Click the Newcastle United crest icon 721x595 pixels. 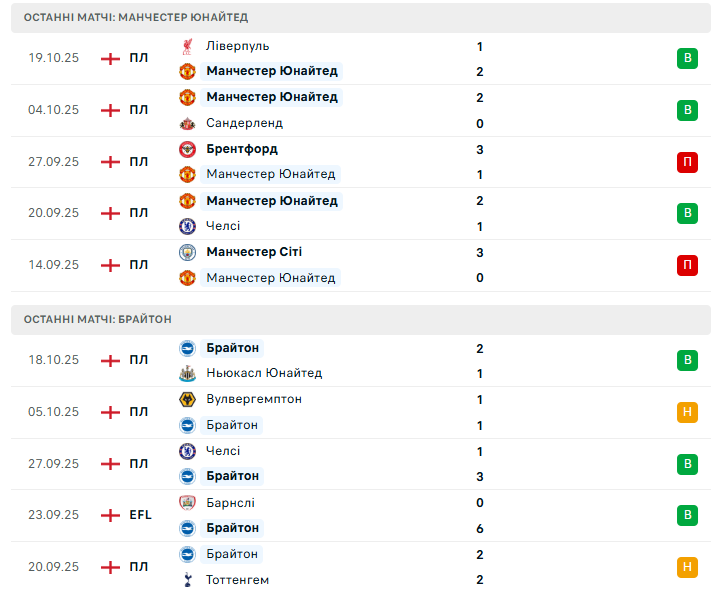click(x=187, y=373)
